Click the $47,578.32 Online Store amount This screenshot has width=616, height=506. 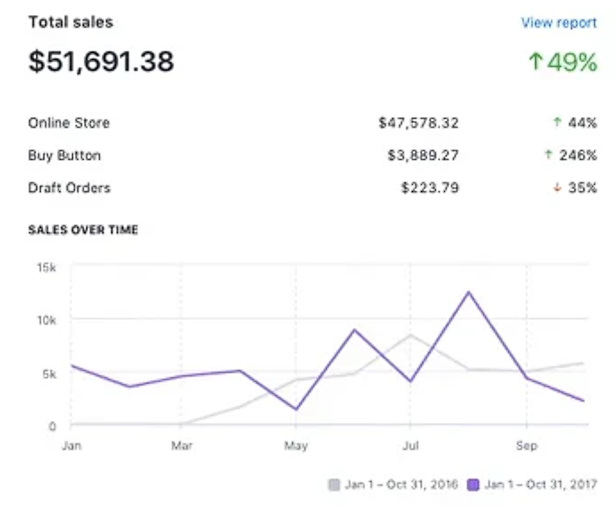tap(418, 123)
